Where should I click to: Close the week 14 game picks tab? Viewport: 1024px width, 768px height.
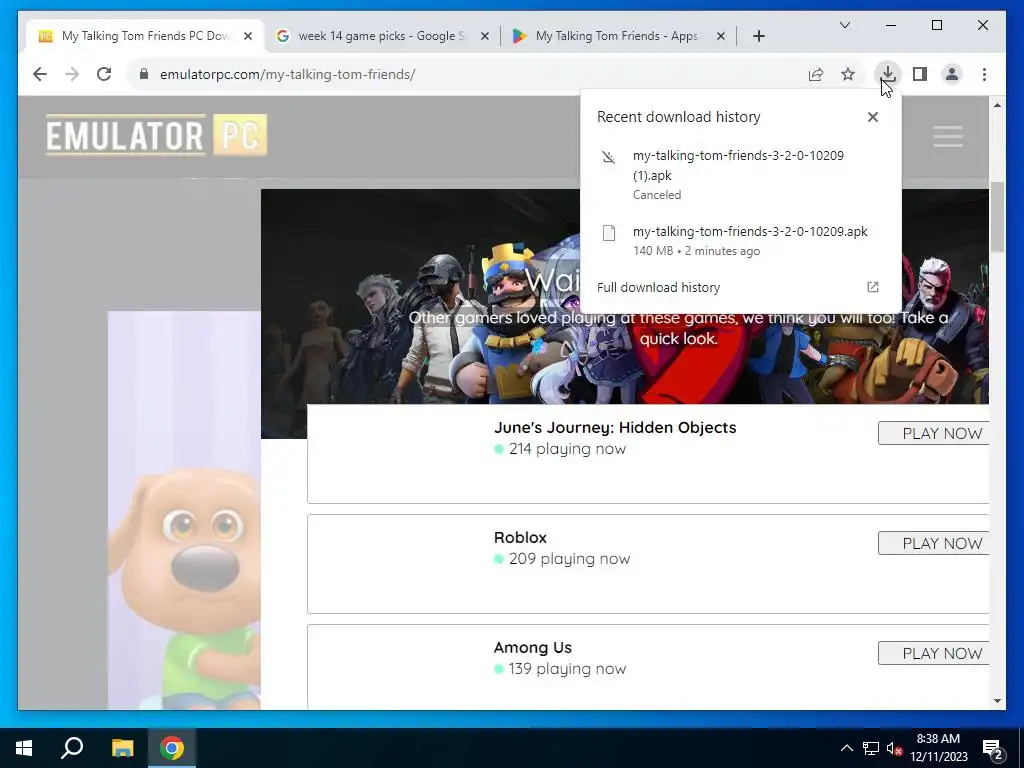tap(485, 37)
